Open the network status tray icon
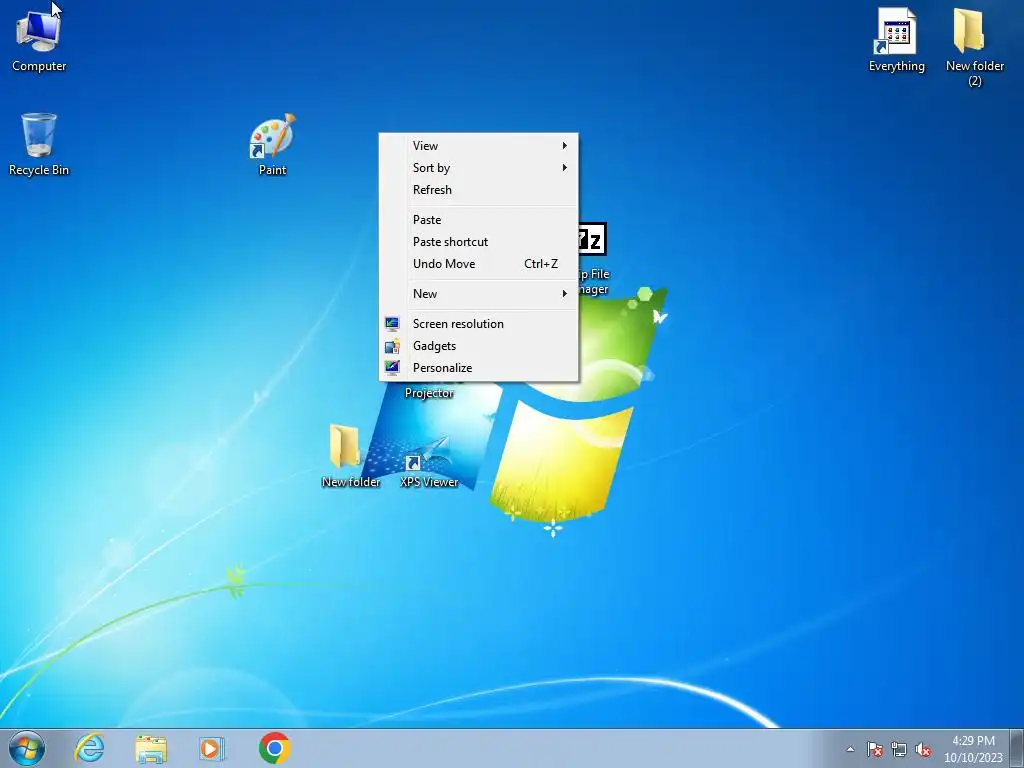This screenshot has height=768, width=1024. pos(899,749)
